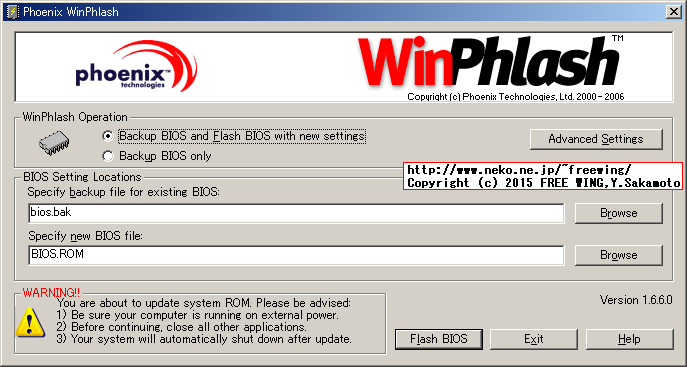This screenshot has height=367, width=687.
Task: Click the WinPhlash title bar app icon
Action: [12, 12]
